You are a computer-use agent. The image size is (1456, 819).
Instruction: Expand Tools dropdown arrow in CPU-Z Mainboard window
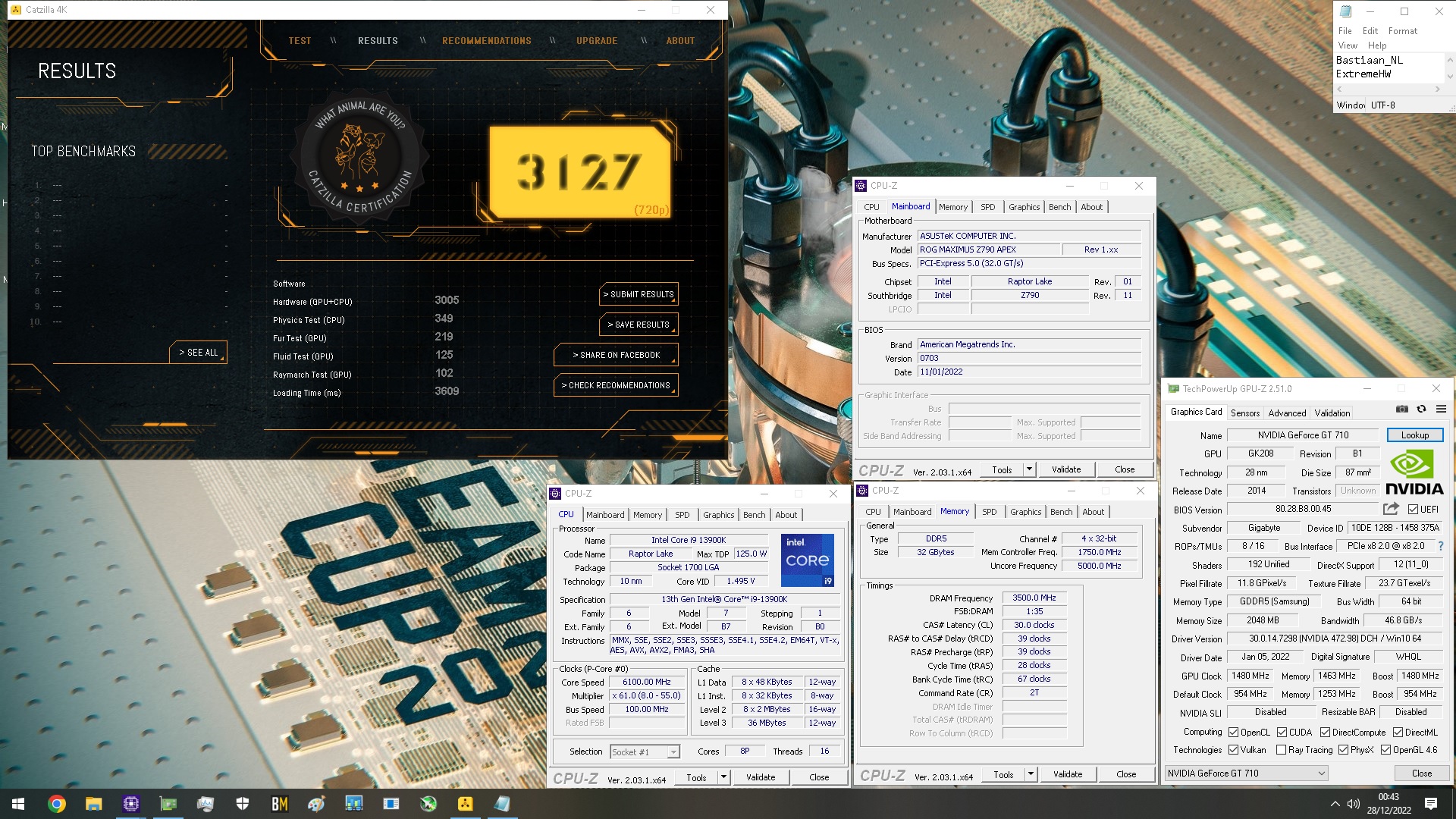coord(1029,469)
